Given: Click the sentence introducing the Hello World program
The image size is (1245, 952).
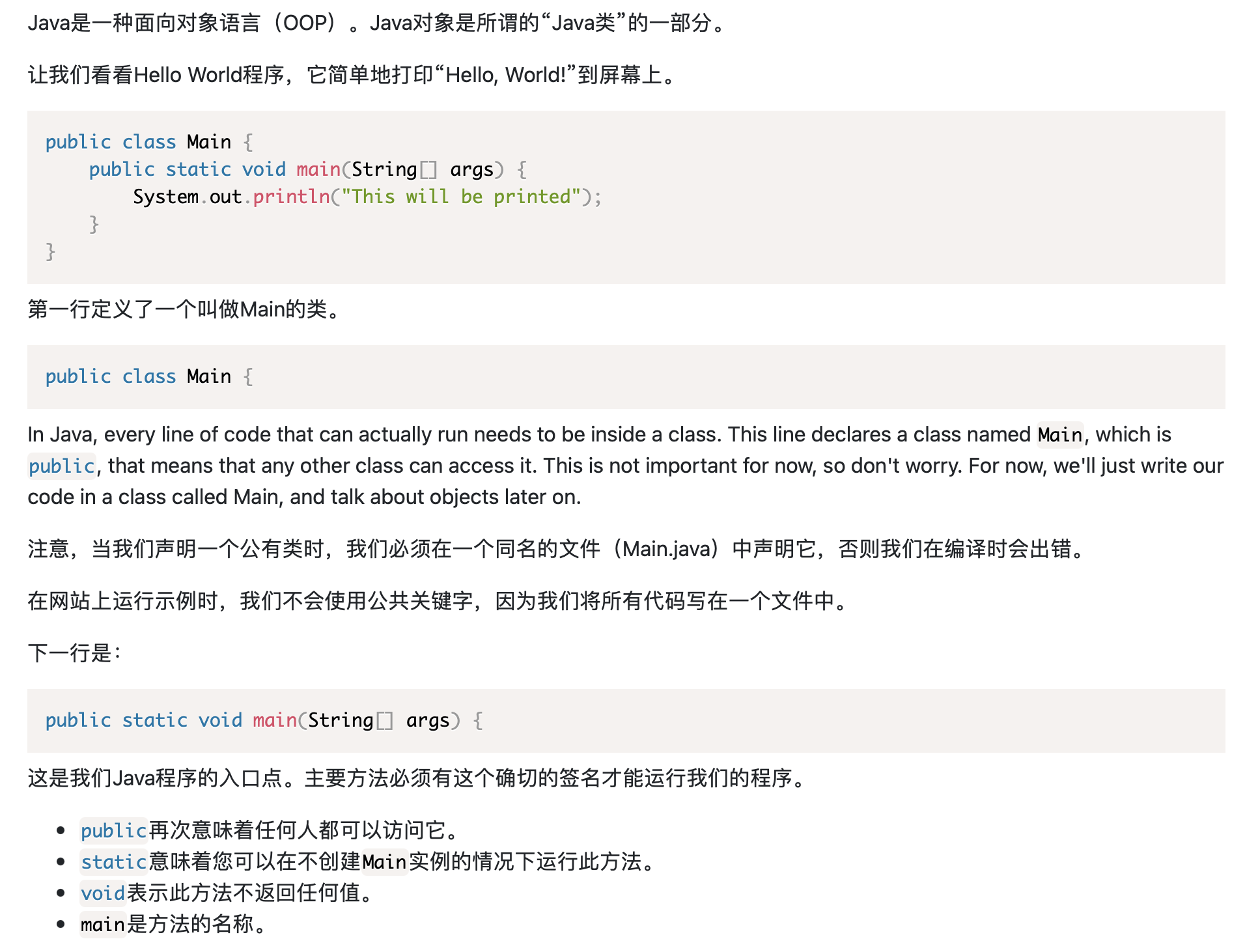Looking at the screenshot, I should pos(352,75).
